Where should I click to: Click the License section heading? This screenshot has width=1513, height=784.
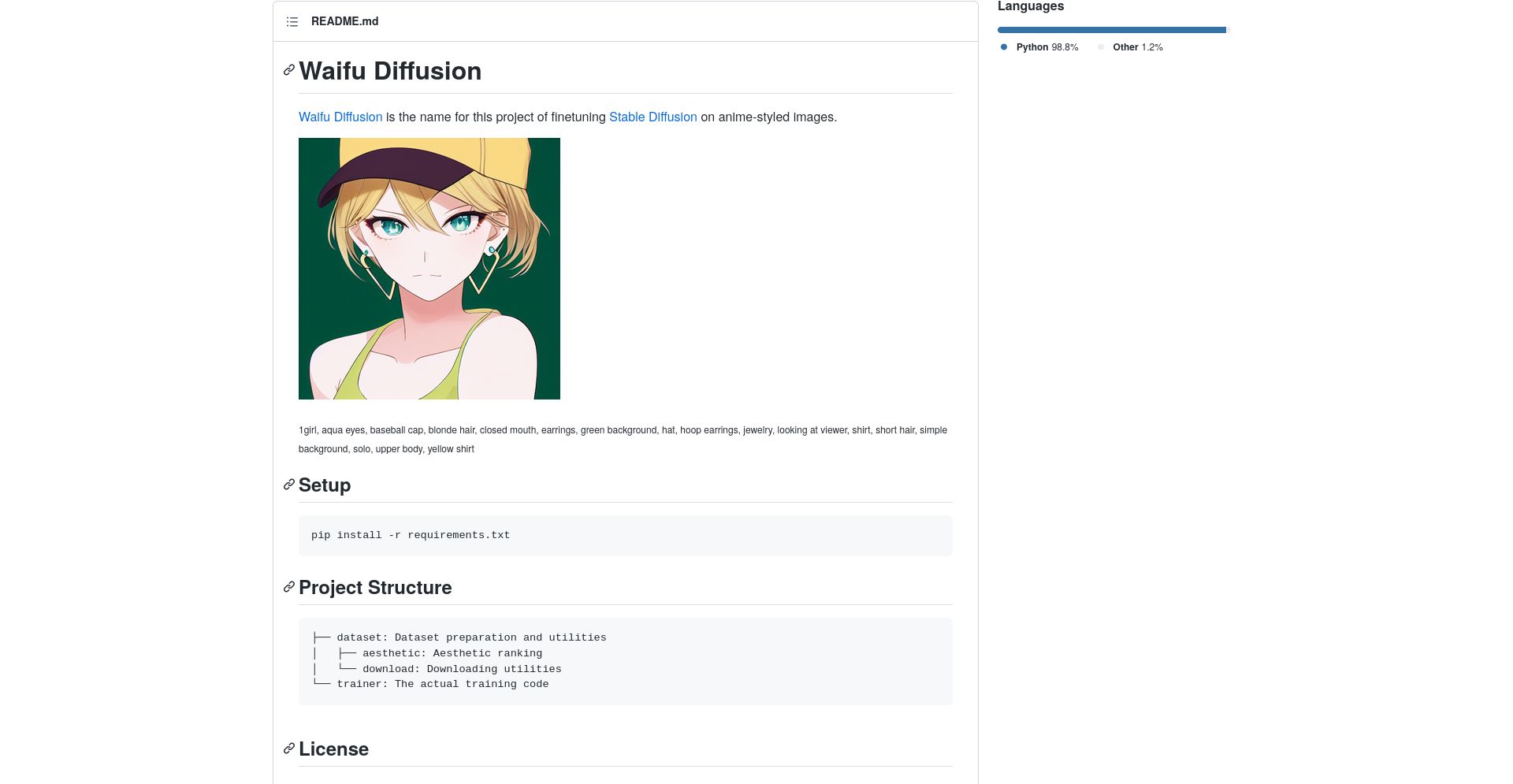pos(333,749)
